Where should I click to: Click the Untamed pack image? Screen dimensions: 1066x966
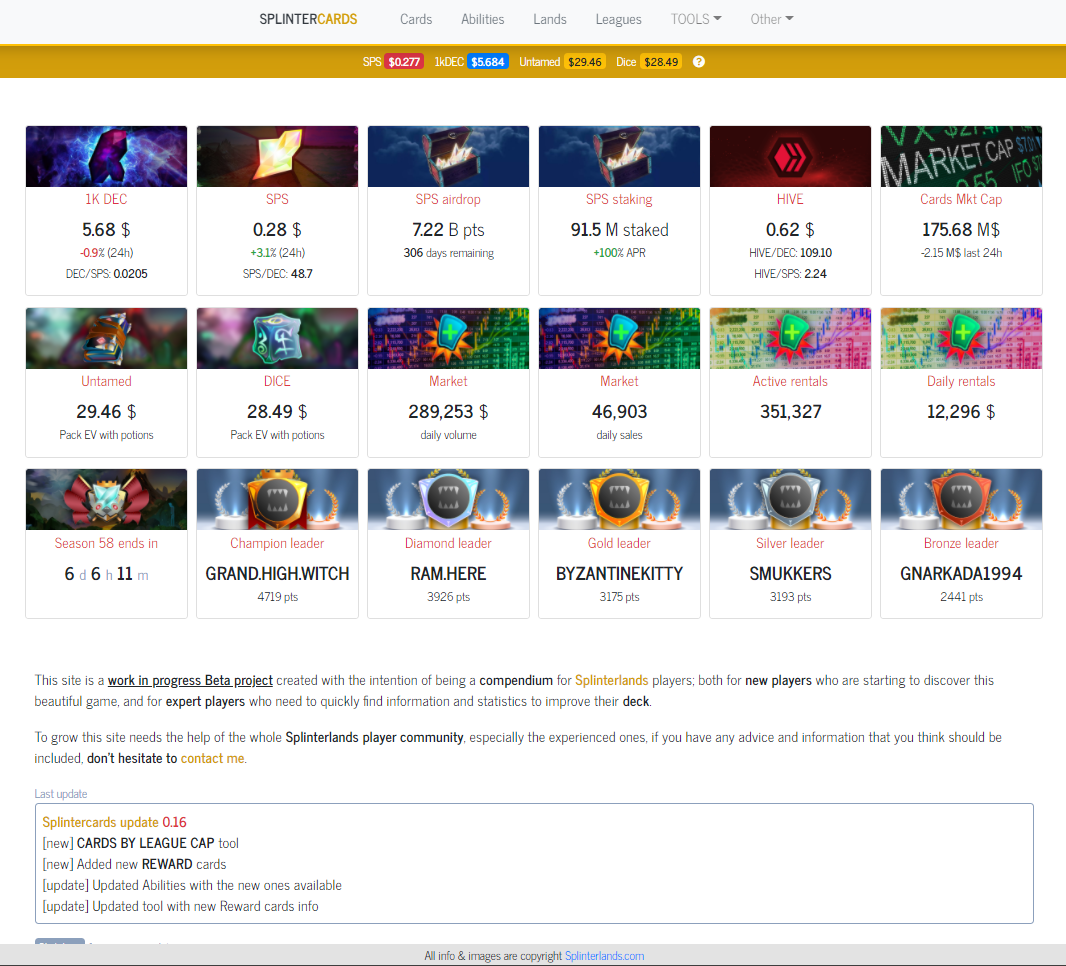[106, 339]
